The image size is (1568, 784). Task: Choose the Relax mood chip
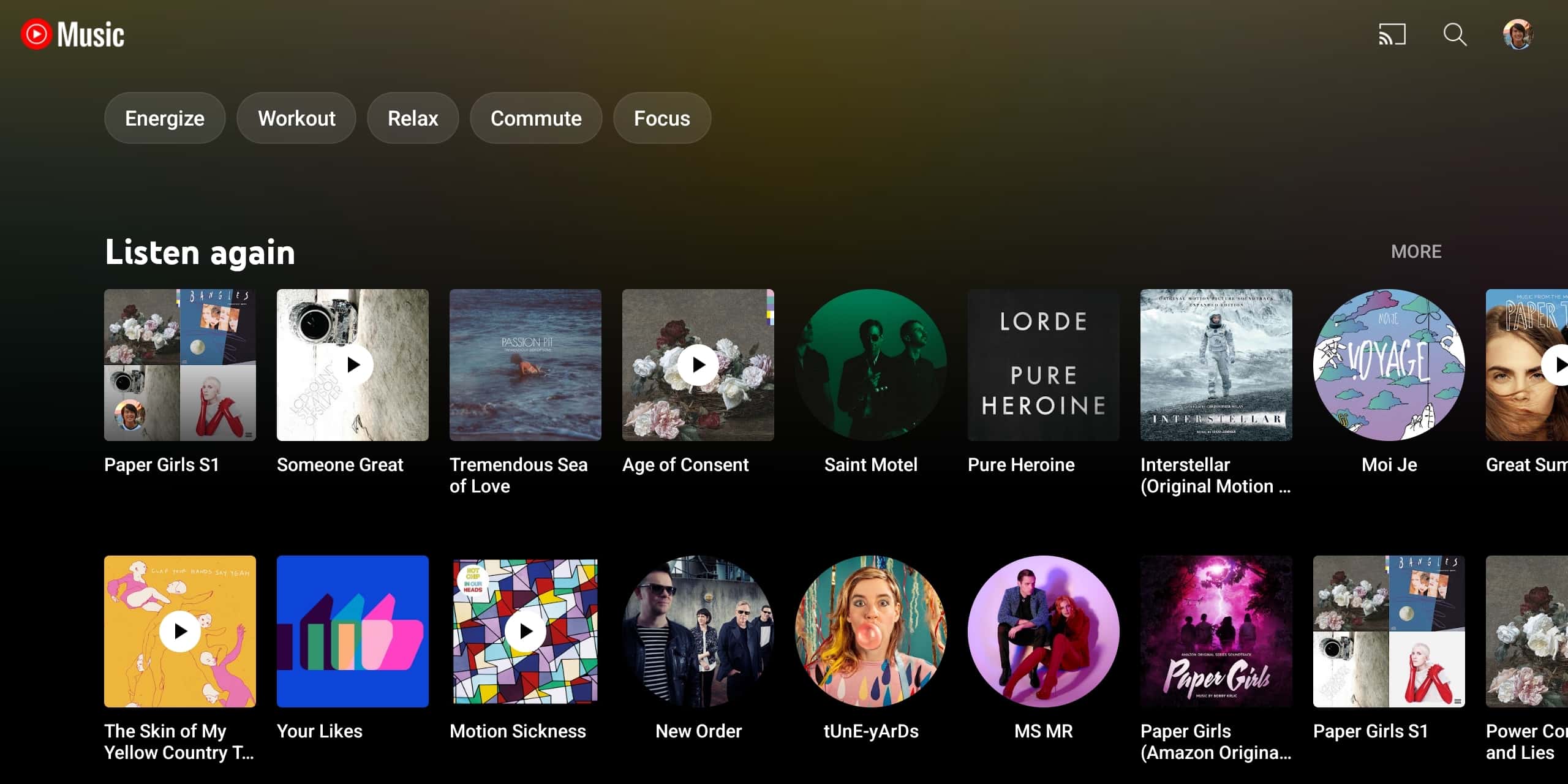[413, 118]
